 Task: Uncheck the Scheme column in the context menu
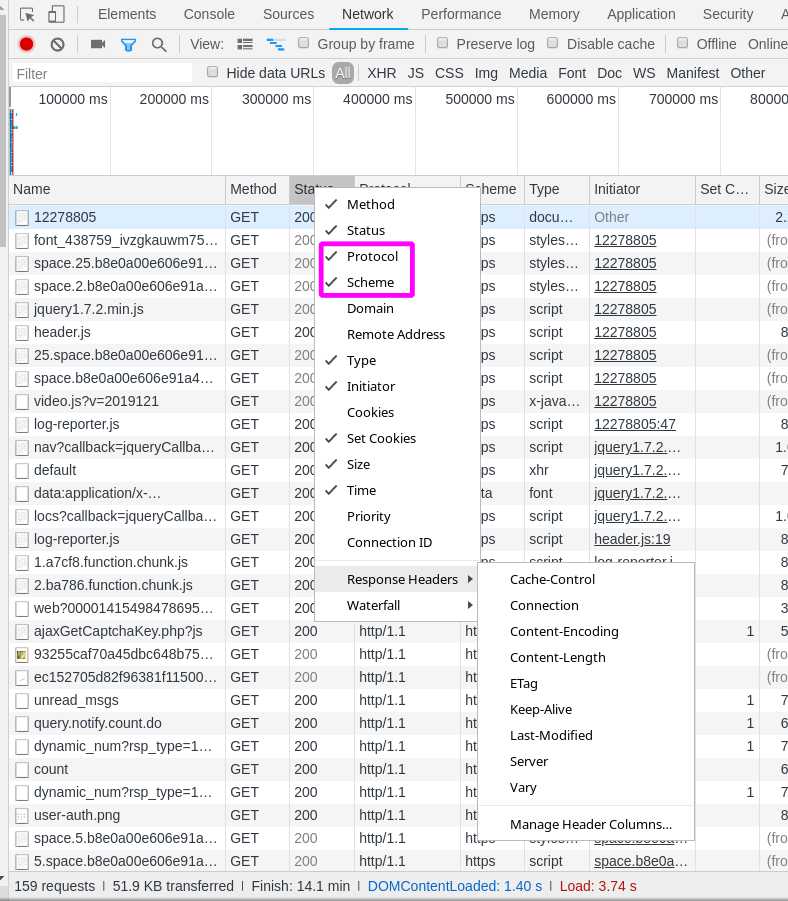click(398, 282)
